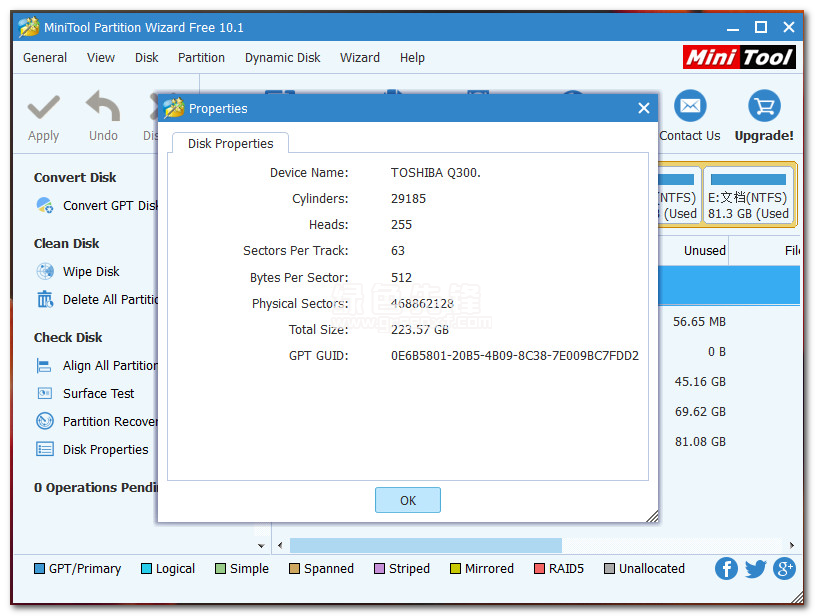Click the Convert Disk section heading

pyautogui.click(x=75, y=178)
